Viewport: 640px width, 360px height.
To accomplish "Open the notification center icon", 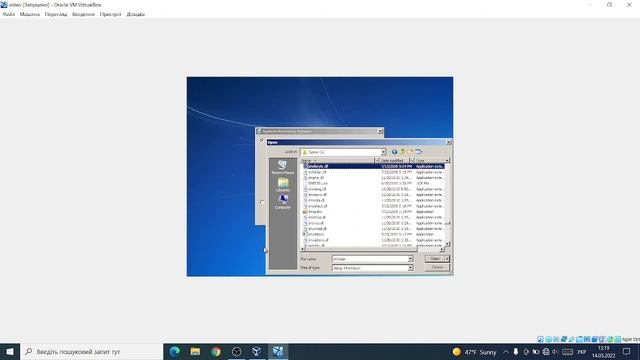I will click(627, 352).
